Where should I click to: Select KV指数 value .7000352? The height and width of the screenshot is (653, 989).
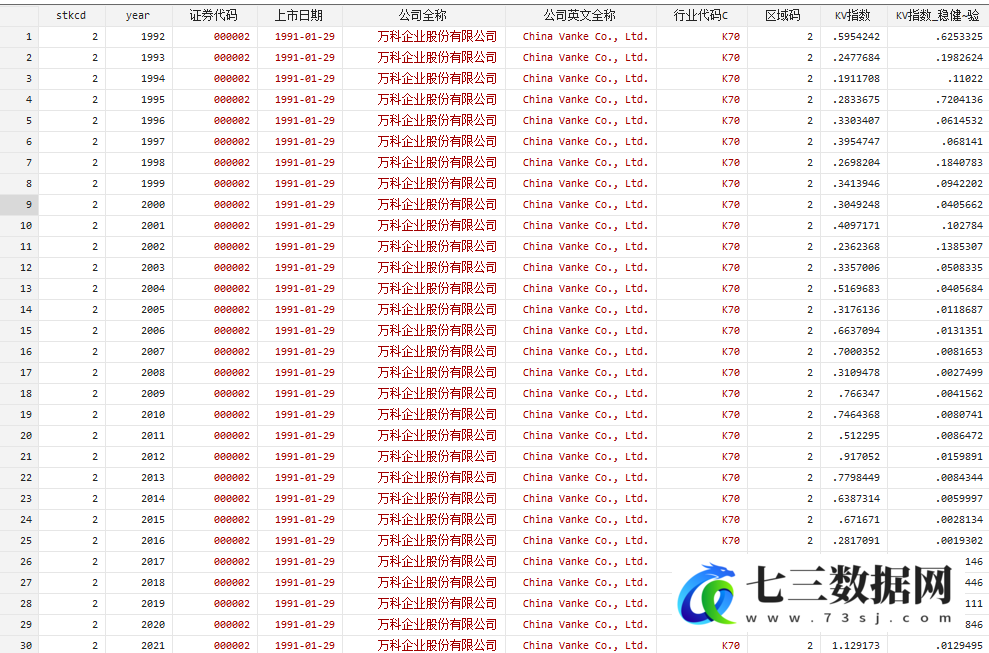pyautogui.click(x=856, y=351)
